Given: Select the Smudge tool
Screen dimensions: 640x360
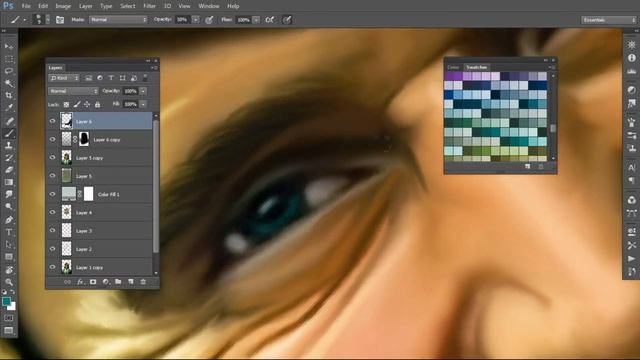Looking at the screenshot, I should click(9, 194).
